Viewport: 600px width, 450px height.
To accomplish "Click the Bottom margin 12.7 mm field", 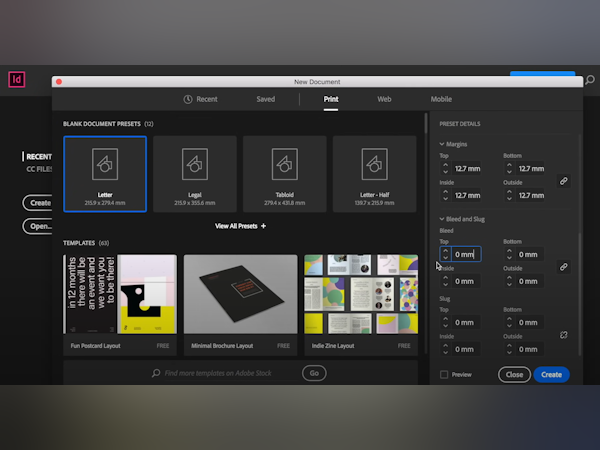I will click(531, 169).
